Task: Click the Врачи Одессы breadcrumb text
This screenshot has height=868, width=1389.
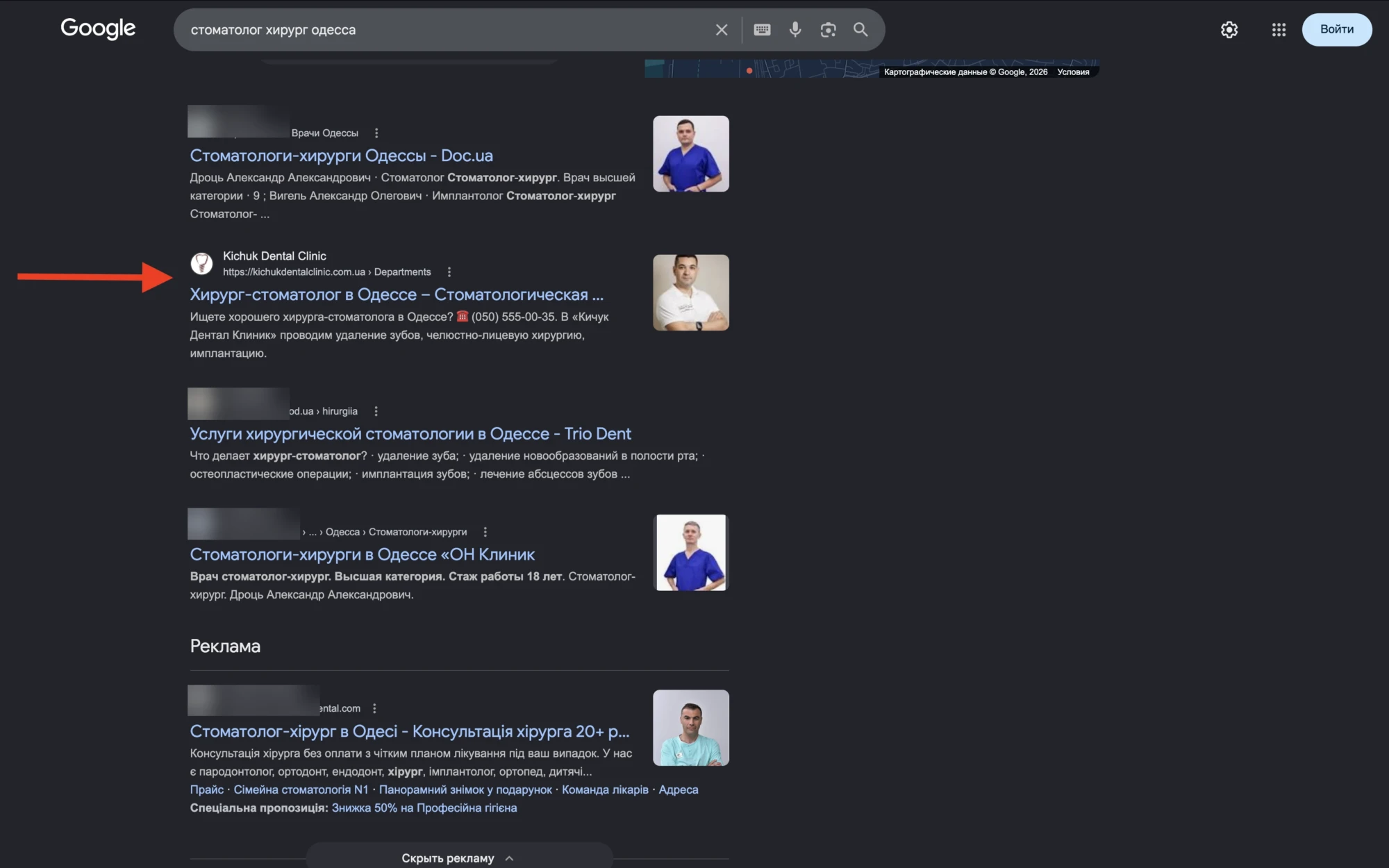Action: pyautogui.click(x=325, y=133)
